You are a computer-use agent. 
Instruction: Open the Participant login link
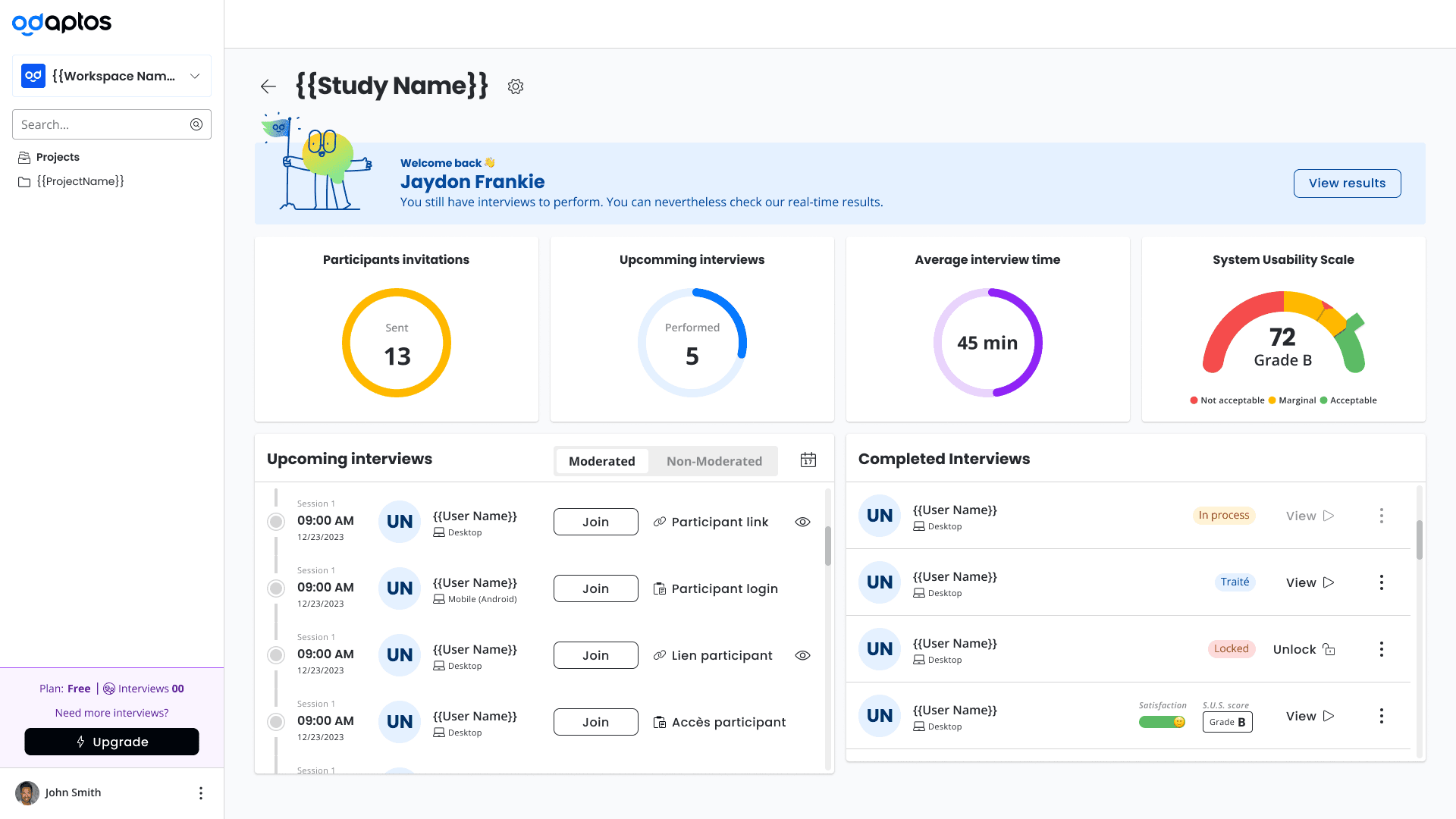click(x=716, y=588)
